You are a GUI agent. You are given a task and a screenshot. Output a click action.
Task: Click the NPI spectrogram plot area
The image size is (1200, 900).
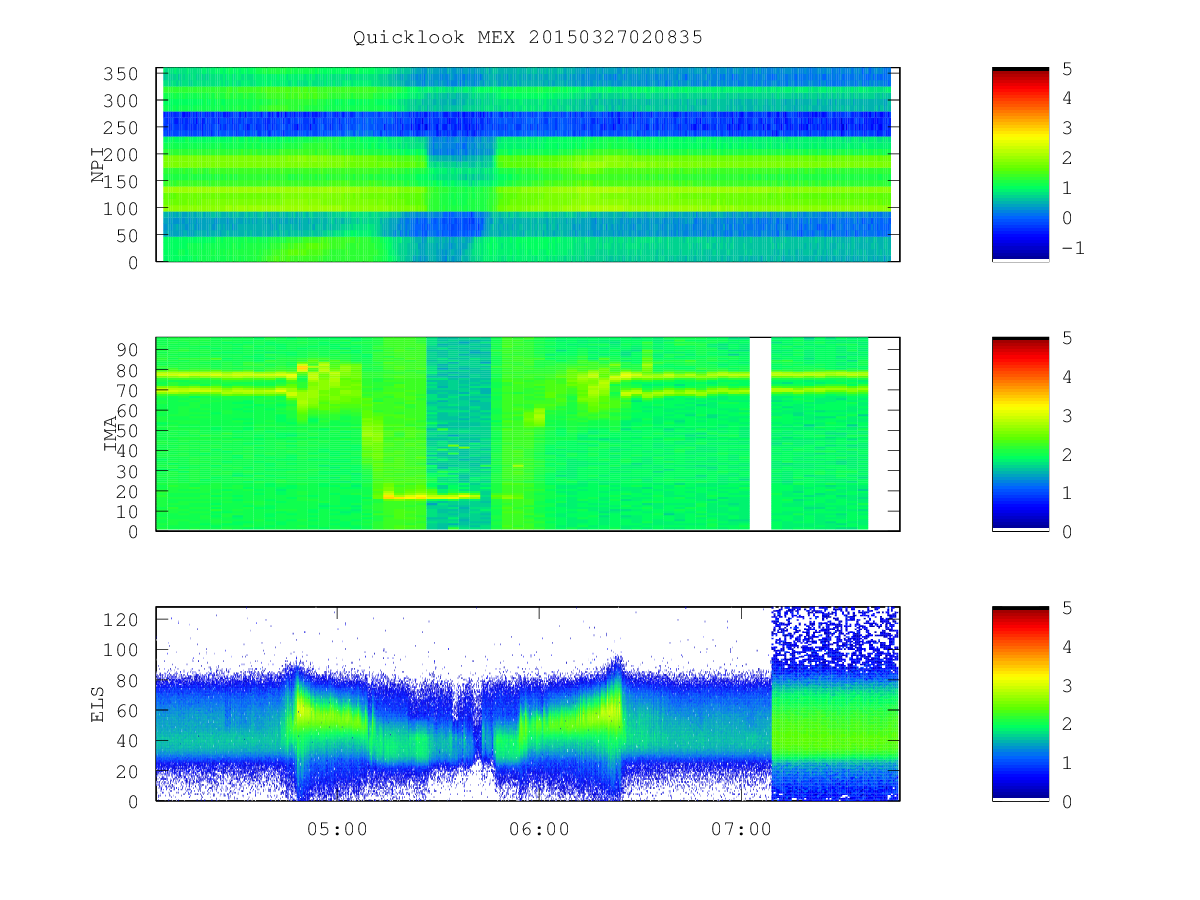coord(528,164)
